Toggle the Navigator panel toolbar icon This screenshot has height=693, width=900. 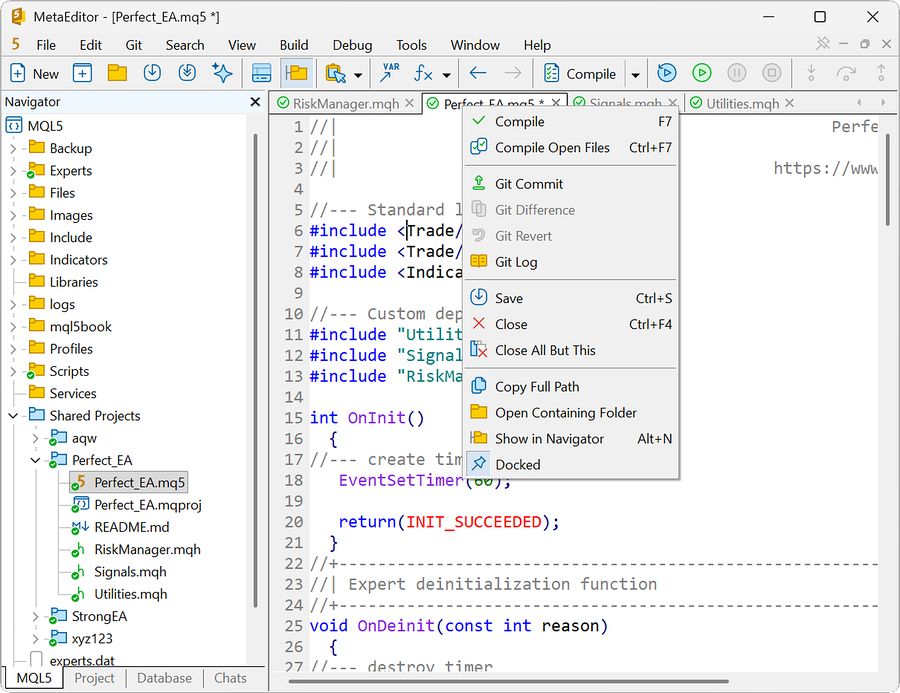tap(297, 73)
